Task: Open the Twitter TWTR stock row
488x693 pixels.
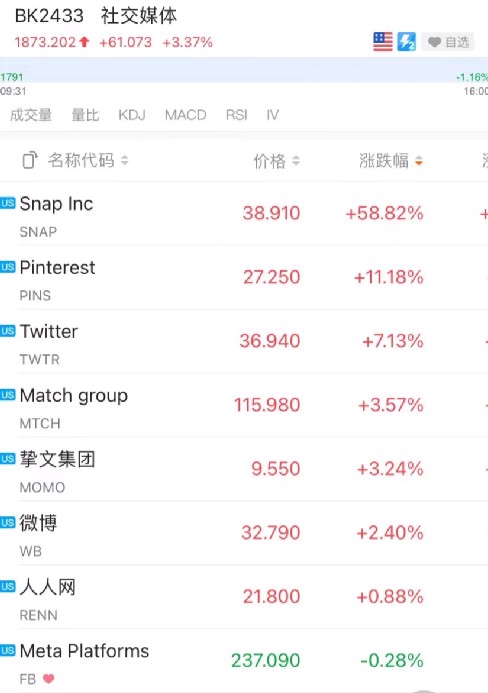Action: point(244,342)
